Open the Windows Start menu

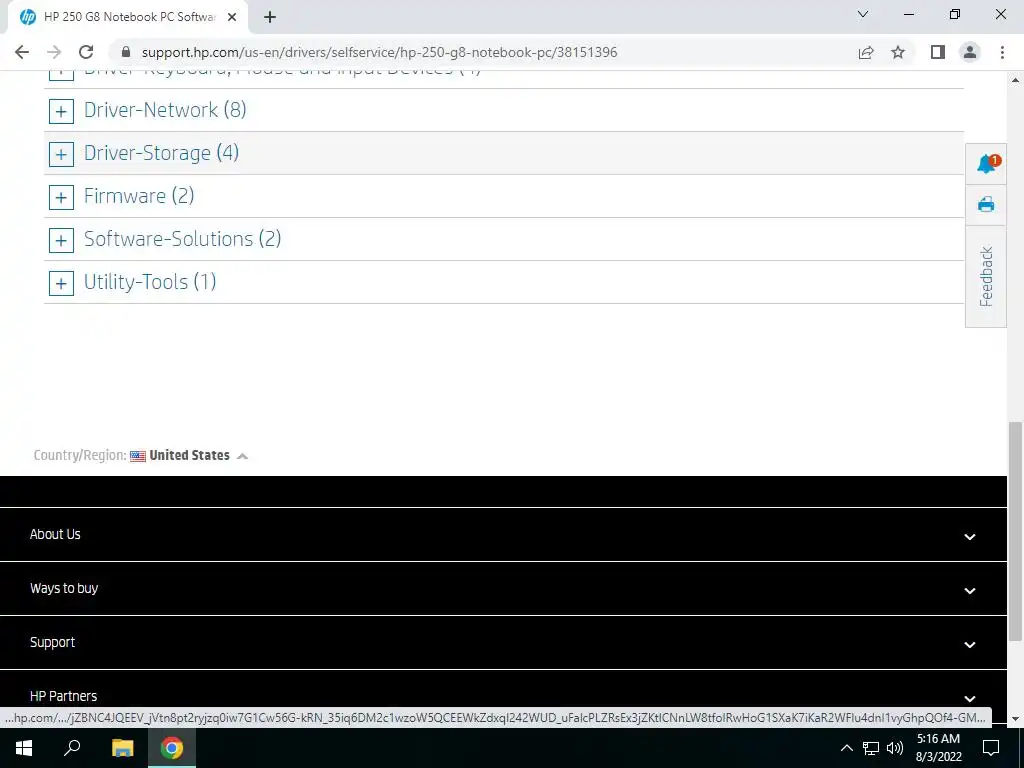click(24, 748)
